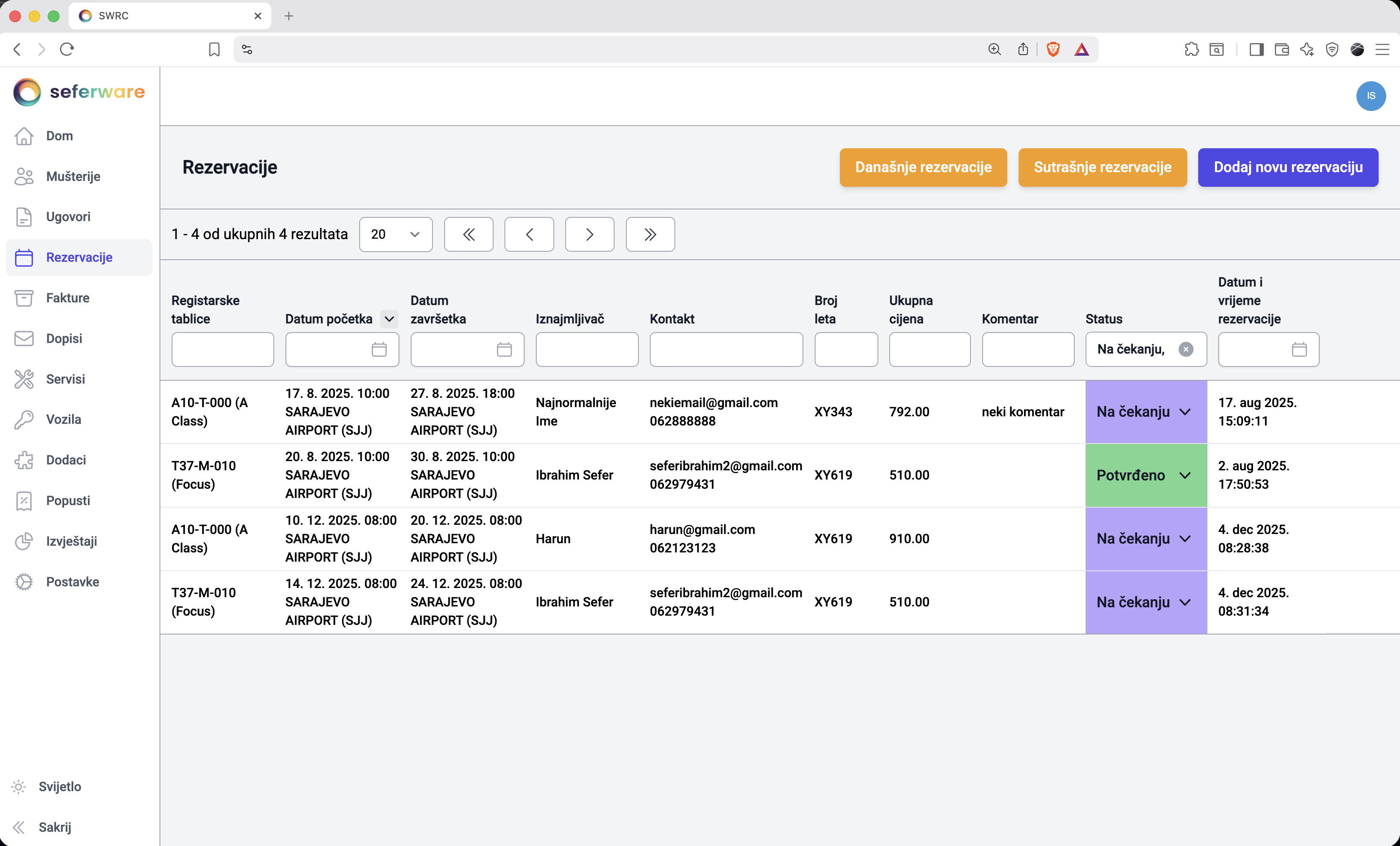The width and height of the screenshot is (1400, 846).
Task: Open Vozila in the sidebar
Action: (x=63, y=419)
